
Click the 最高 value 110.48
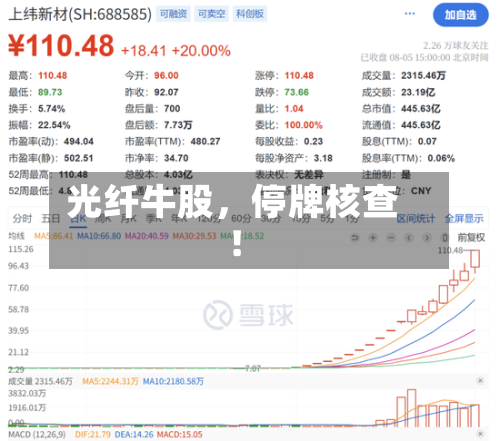tap(53, 75)
